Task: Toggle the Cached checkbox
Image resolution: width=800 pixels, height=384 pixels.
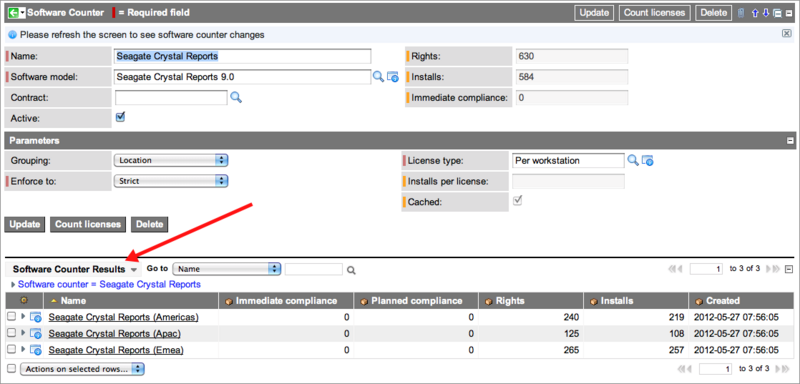Action: coord(517,201)
